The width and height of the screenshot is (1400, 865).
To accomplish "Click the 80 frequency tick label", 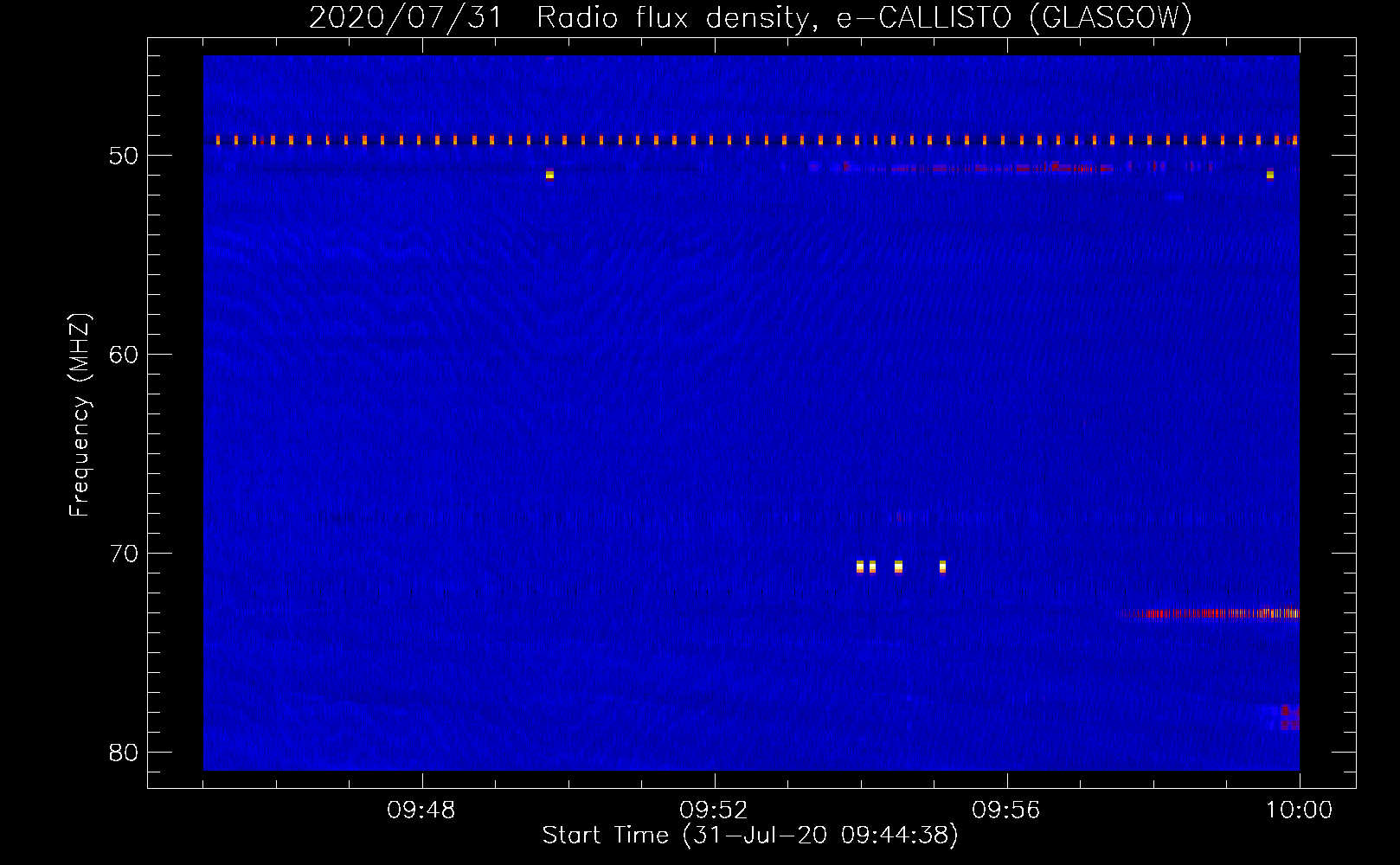I will coord(124,753).
